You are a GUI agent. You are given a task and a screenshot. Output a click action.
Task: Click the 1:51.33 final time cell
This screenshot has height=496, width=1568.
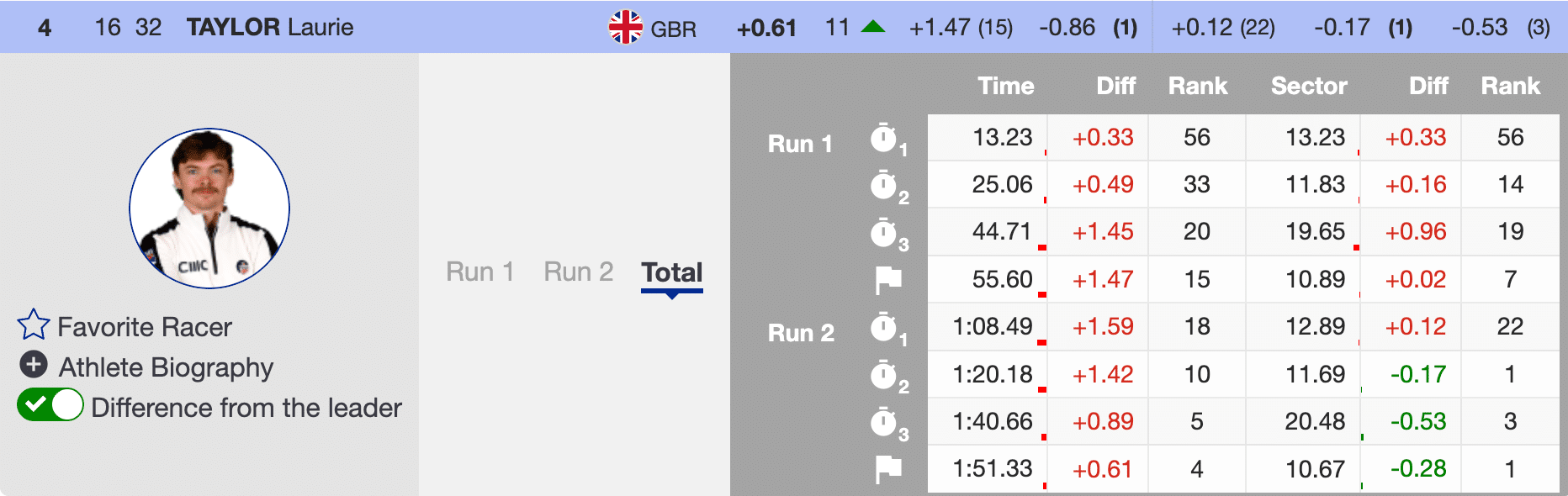[x=992, y=468]
